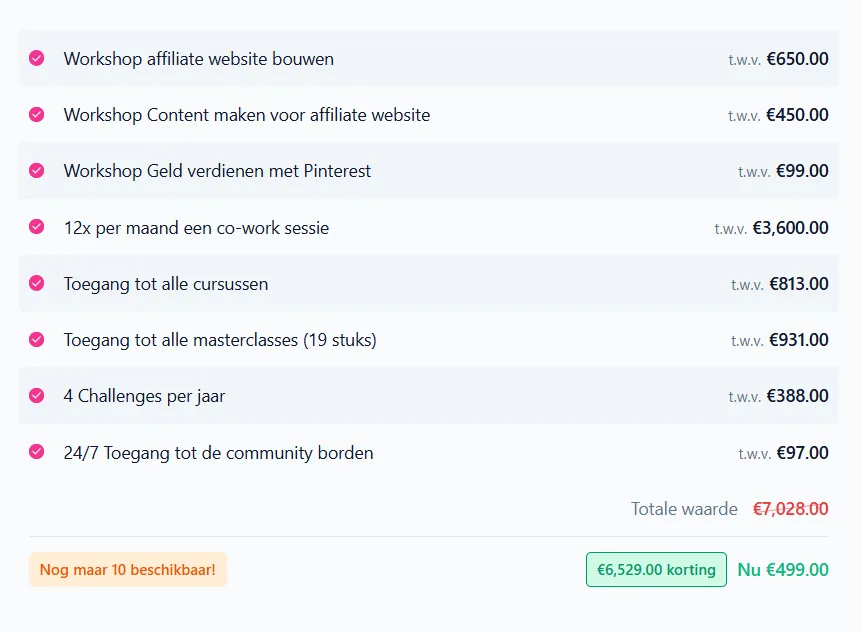Screen dimensions: 861x632
Task: Select the Toegang tot alle masterclasses text
Action: point(220,340)
